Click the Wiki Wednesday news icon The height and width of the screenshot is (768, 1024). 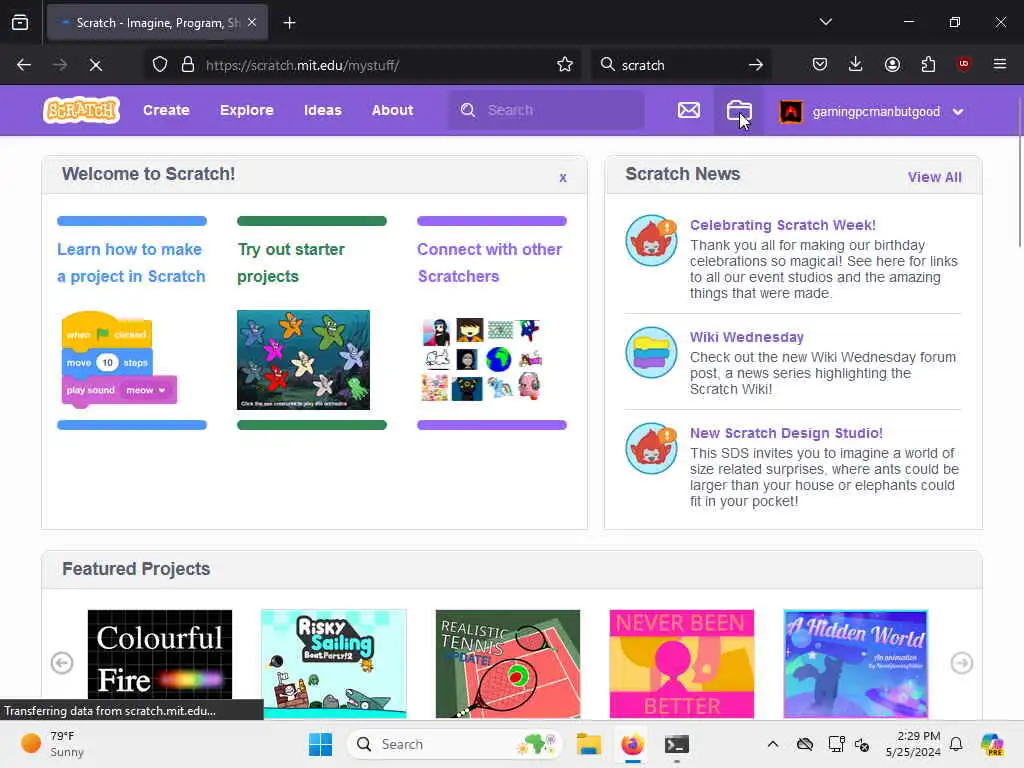point(651,353)
